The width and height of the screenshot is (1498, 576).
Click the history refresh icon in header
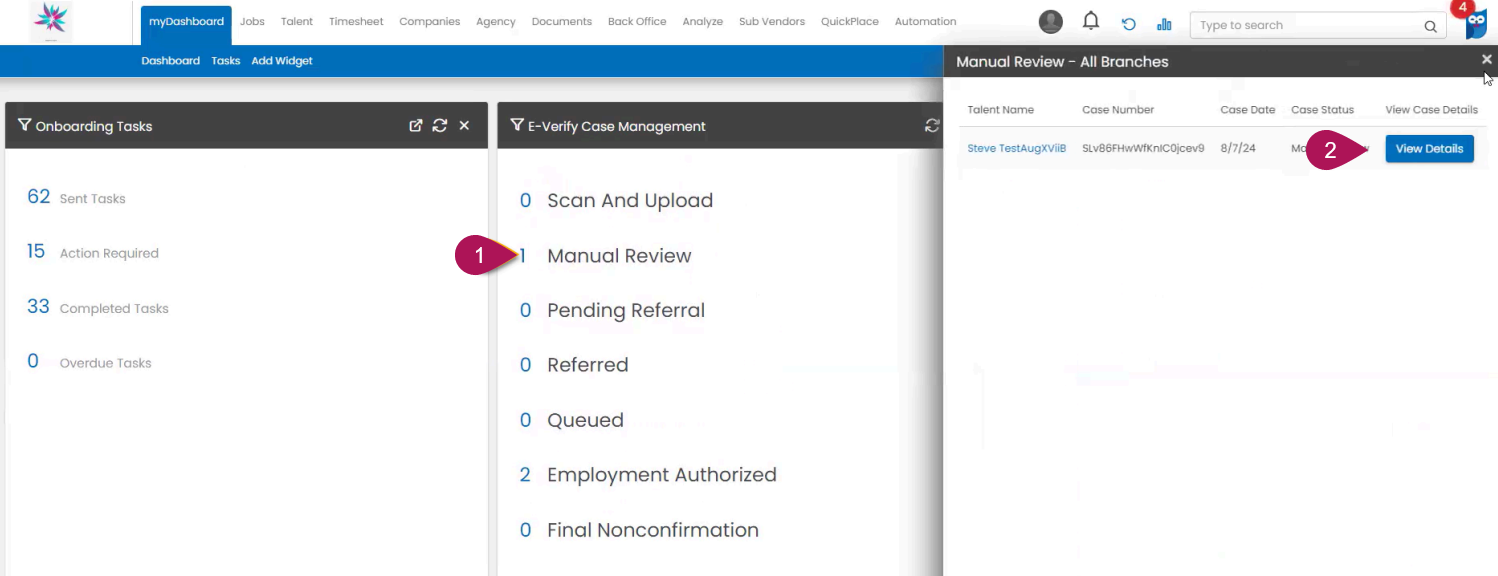coord(1129,24)
